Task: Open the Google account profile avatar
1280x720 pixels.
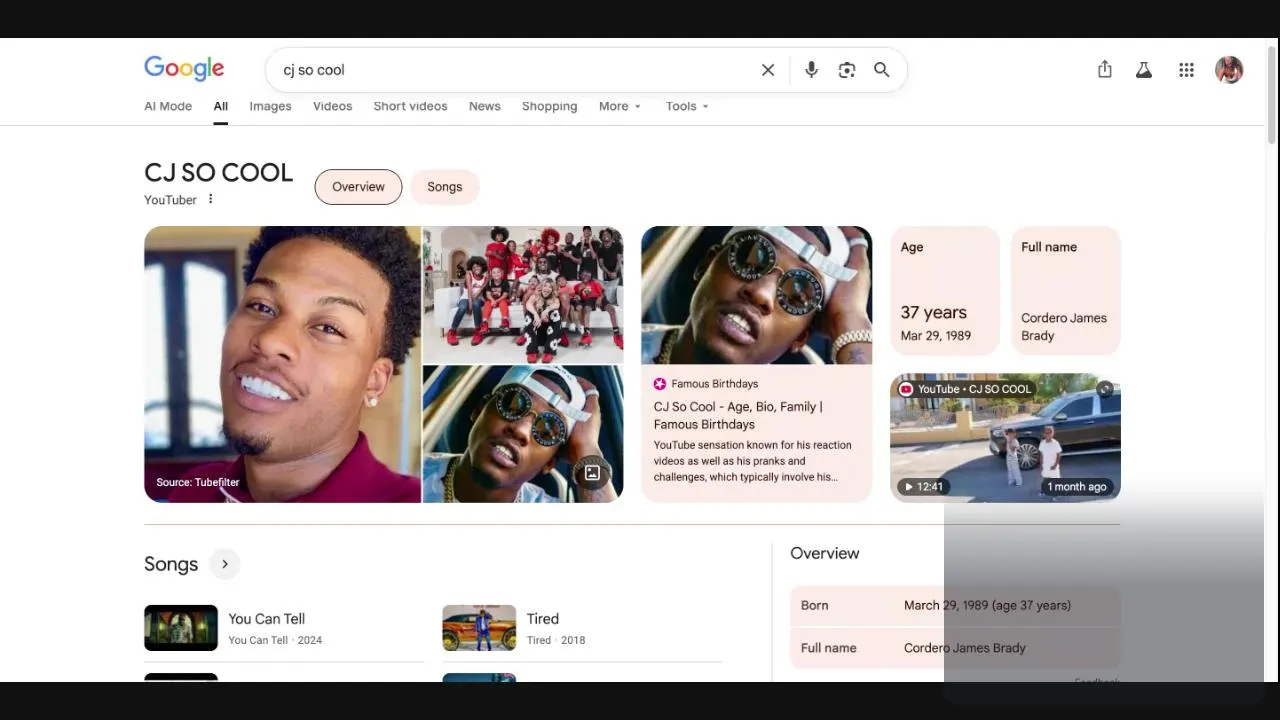Action: click(1229, 70)
